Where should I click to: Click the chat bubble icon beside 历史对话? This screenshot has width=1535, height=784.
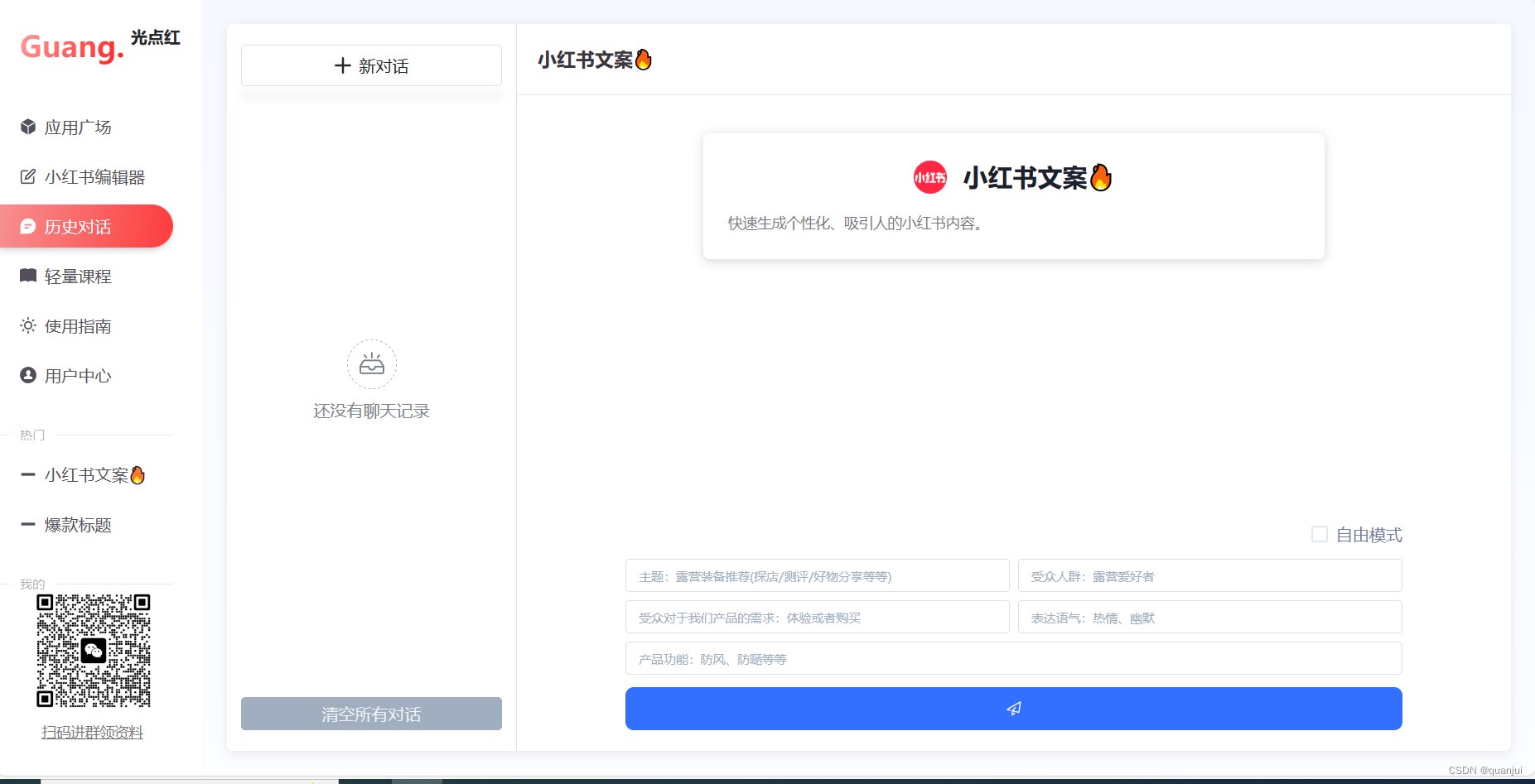click(x=28, y=226)
